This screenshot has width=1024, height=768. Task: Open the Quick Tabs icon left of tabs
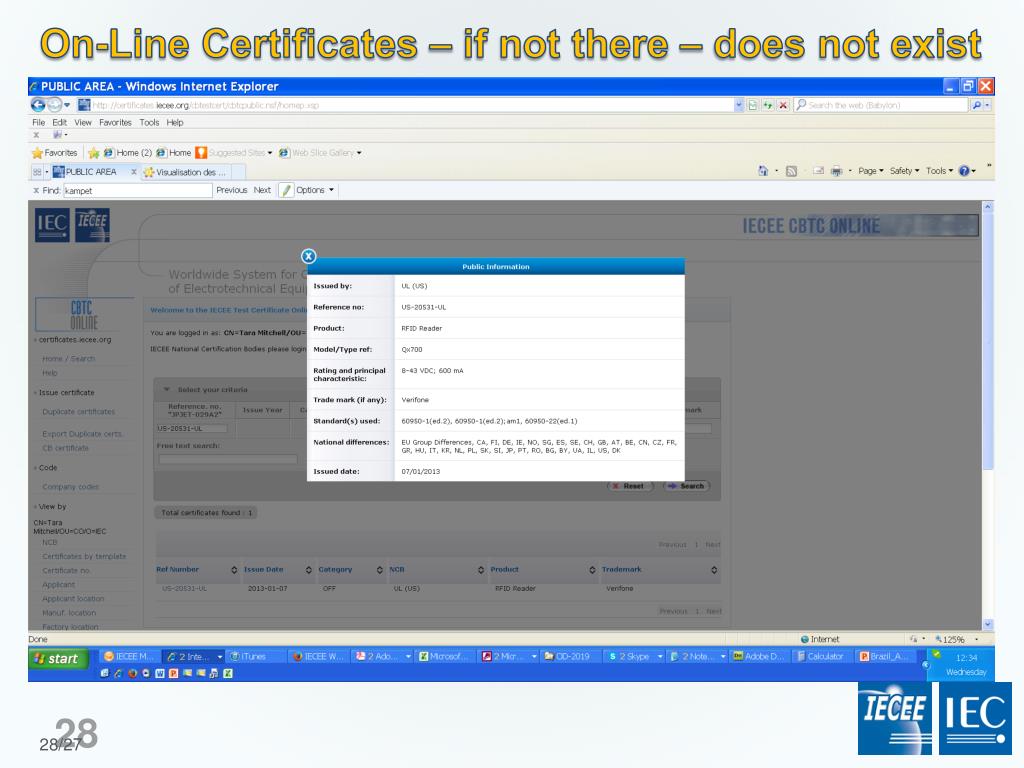[x=37, y=172]
